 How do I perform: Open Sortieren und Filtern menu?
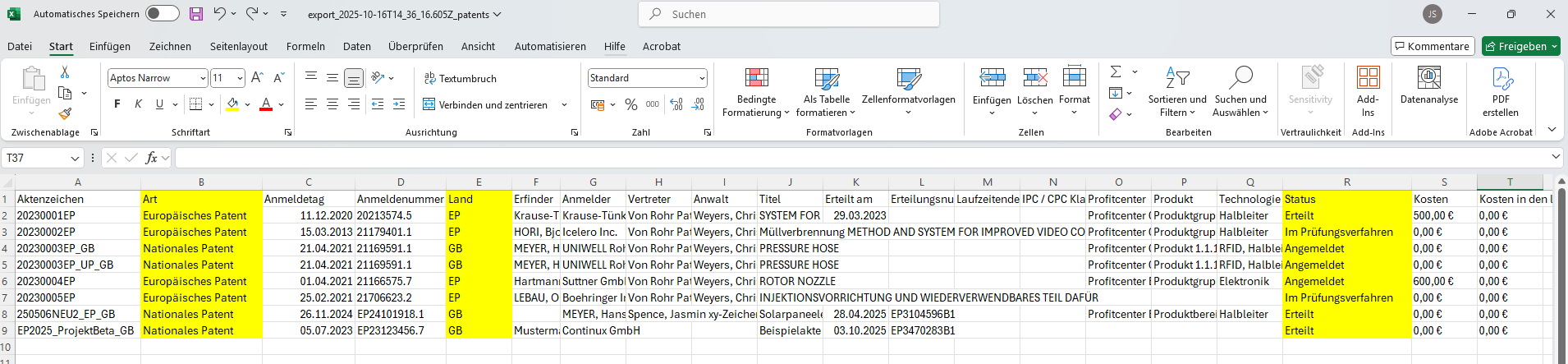(1177, 92)
